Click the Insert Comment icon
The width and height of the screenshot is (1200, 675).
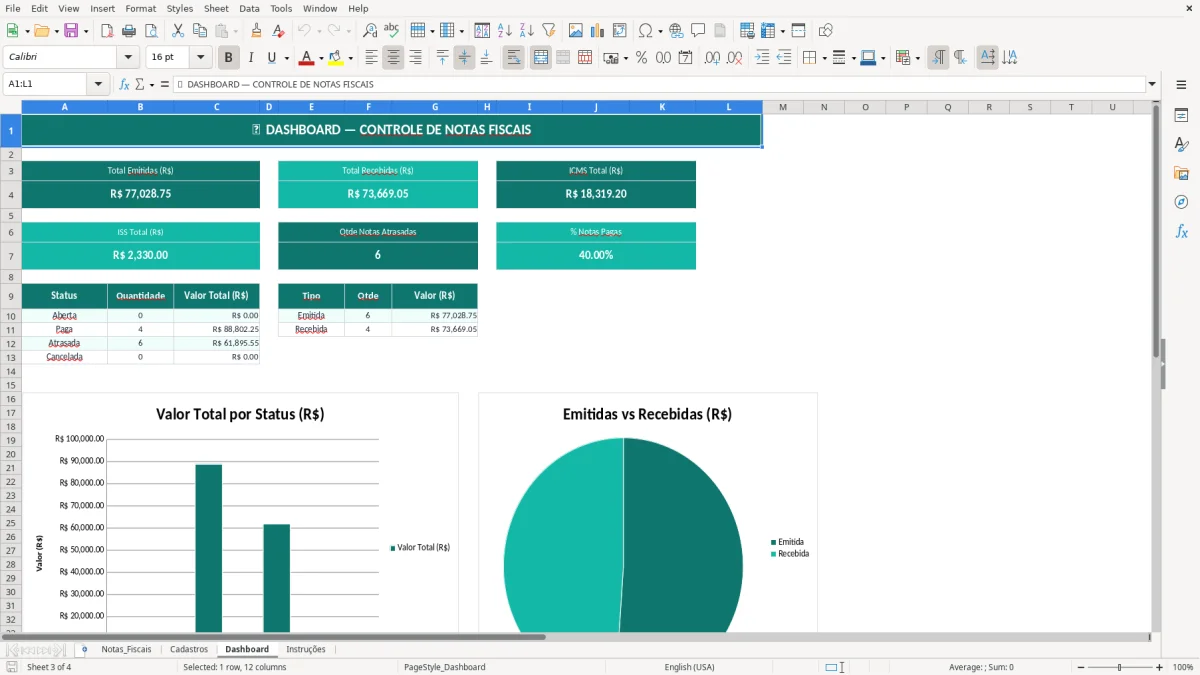tap(697, 29)
